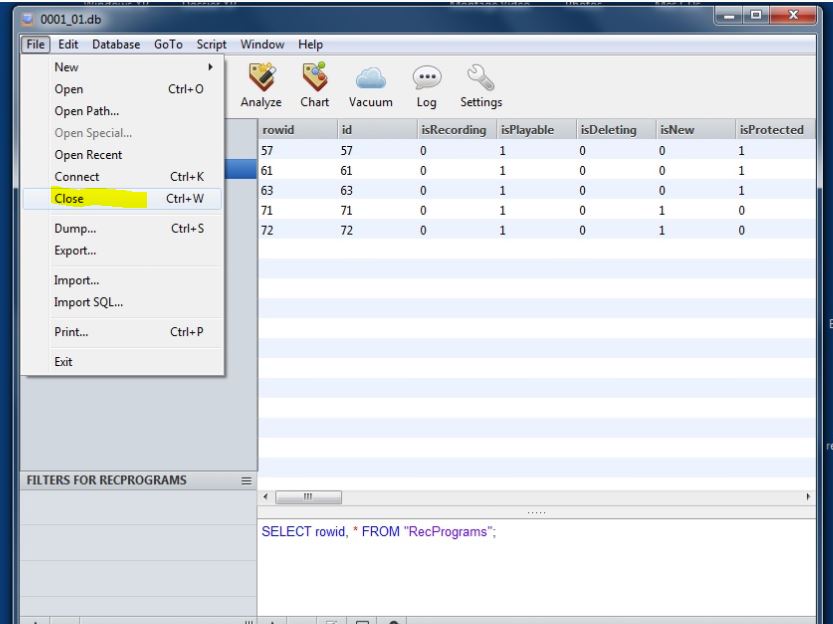Click Dump... in the File menu
The image size is (833, 624).
pyautogui.click(x=74, y=229)
